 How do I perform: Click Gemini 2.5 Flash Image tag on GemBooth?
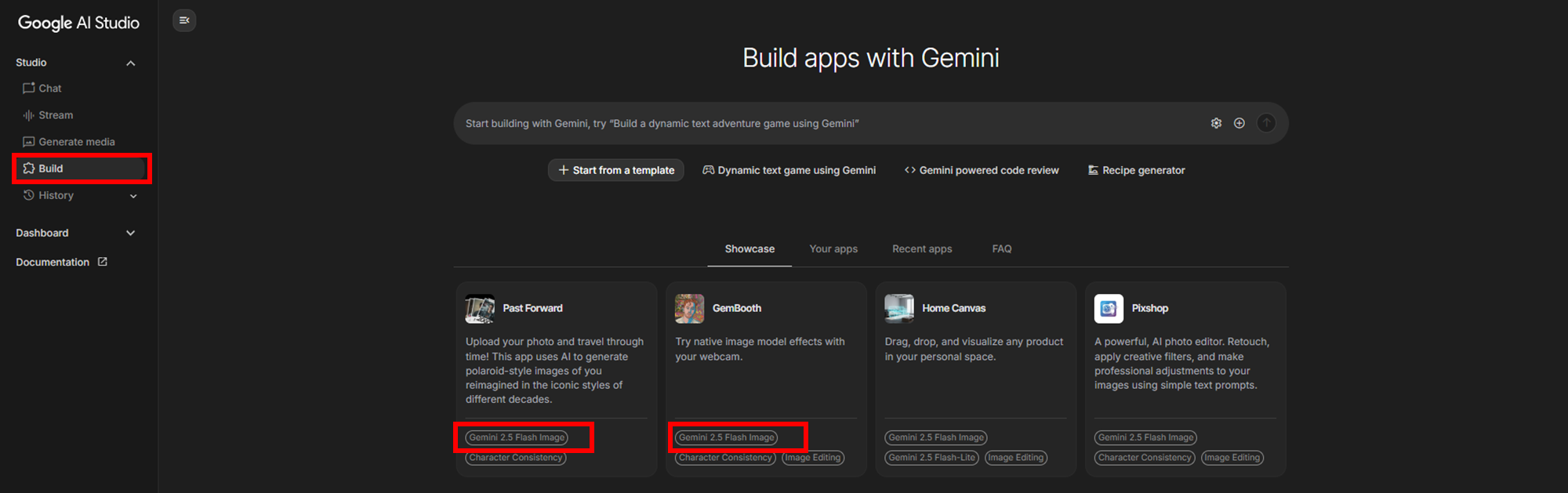click(x=726, y=437)
